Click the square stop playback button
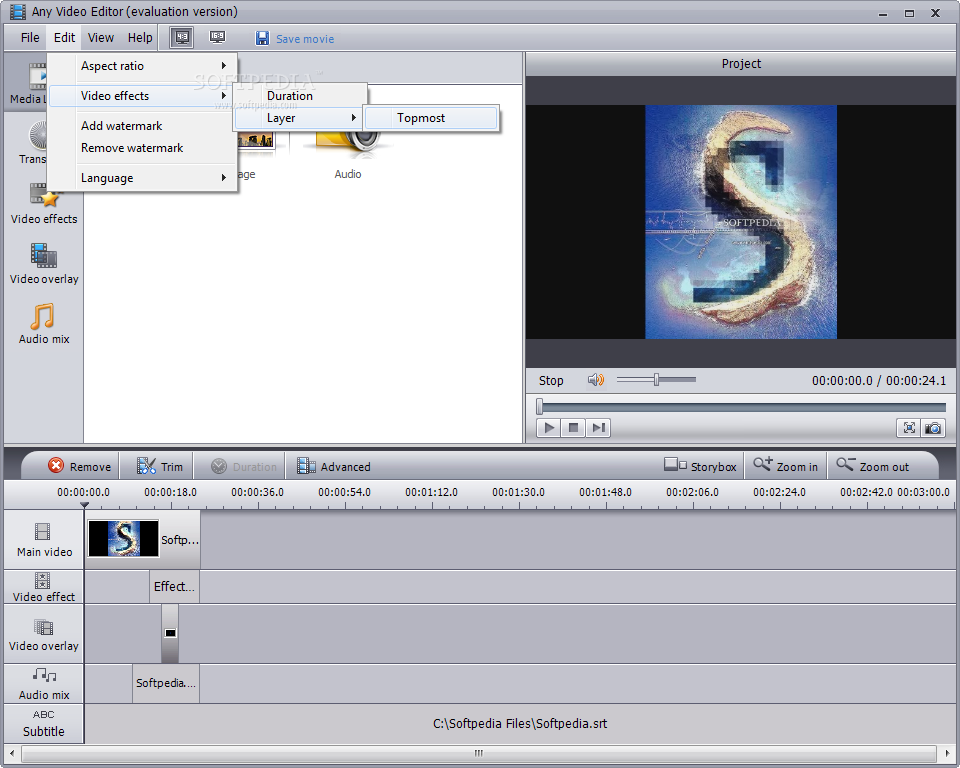The image size is (960, 768). pyautogui.click(x=574, y=427)
